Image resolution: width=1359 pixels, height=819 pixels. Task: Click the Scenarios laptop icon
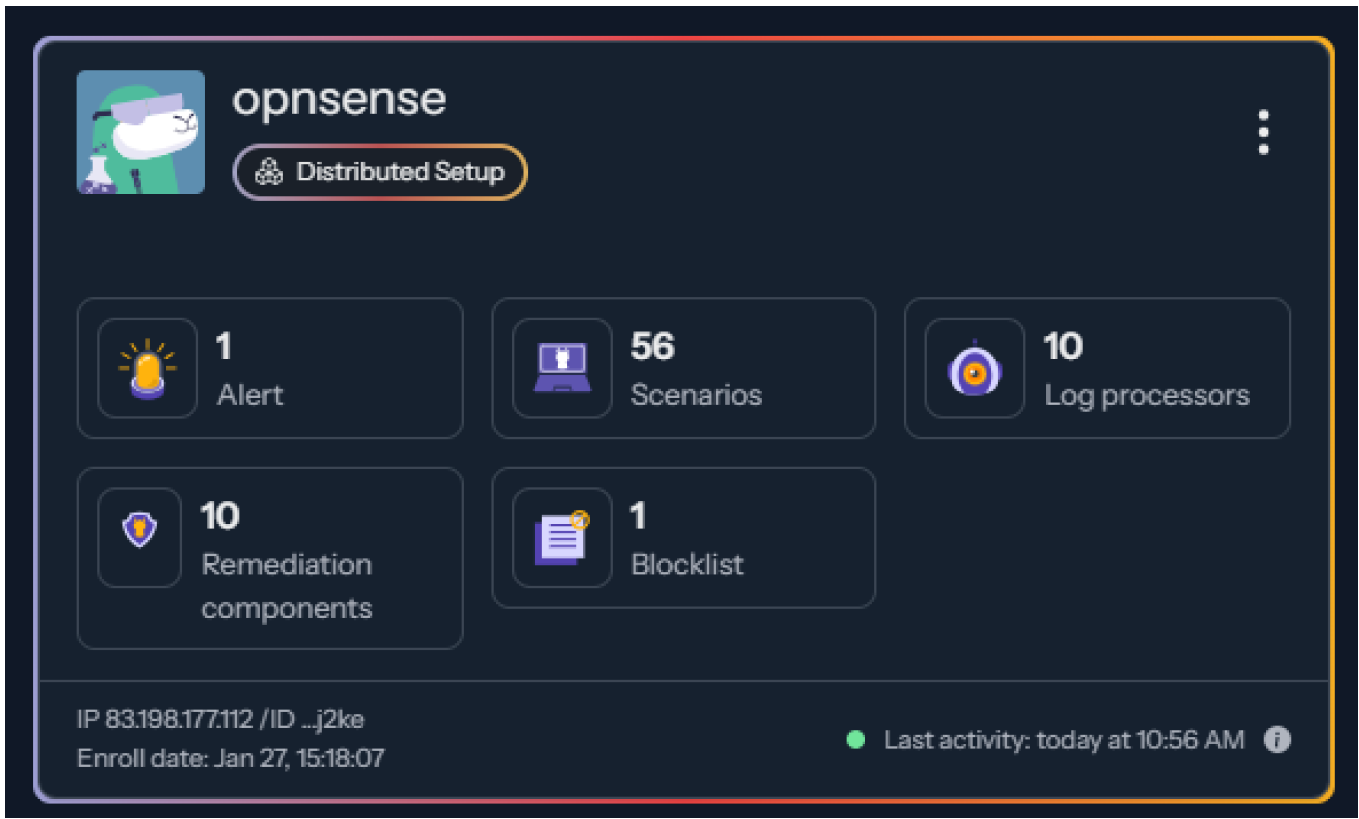[561, 368]
